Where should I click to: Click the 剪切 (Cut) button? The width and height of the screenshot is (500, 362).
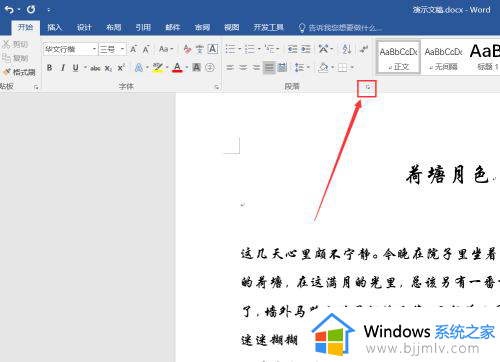click(15, 44)
